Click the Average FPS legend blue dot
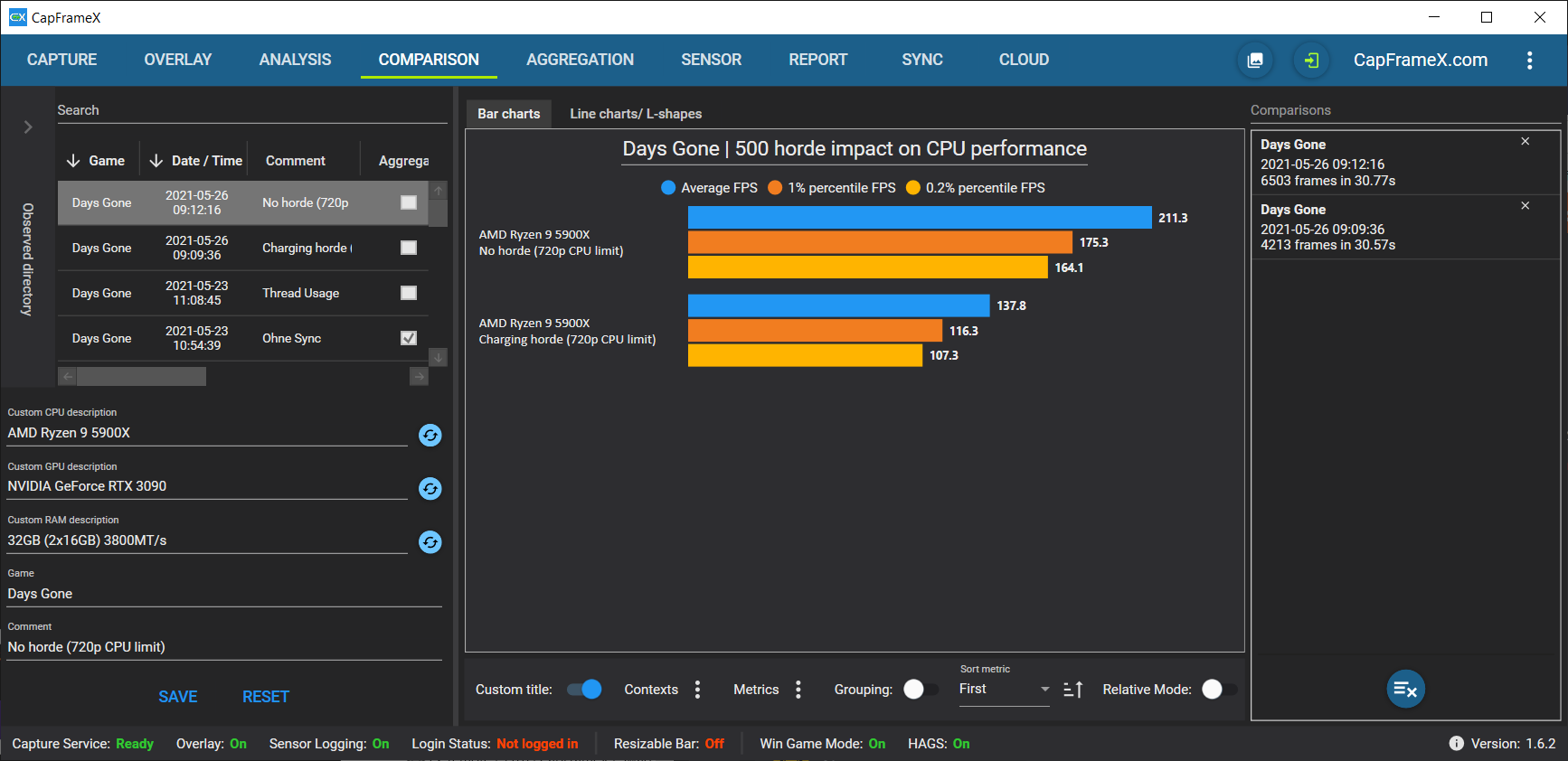Screen dimensions: 1568x761 pos(668,188)
